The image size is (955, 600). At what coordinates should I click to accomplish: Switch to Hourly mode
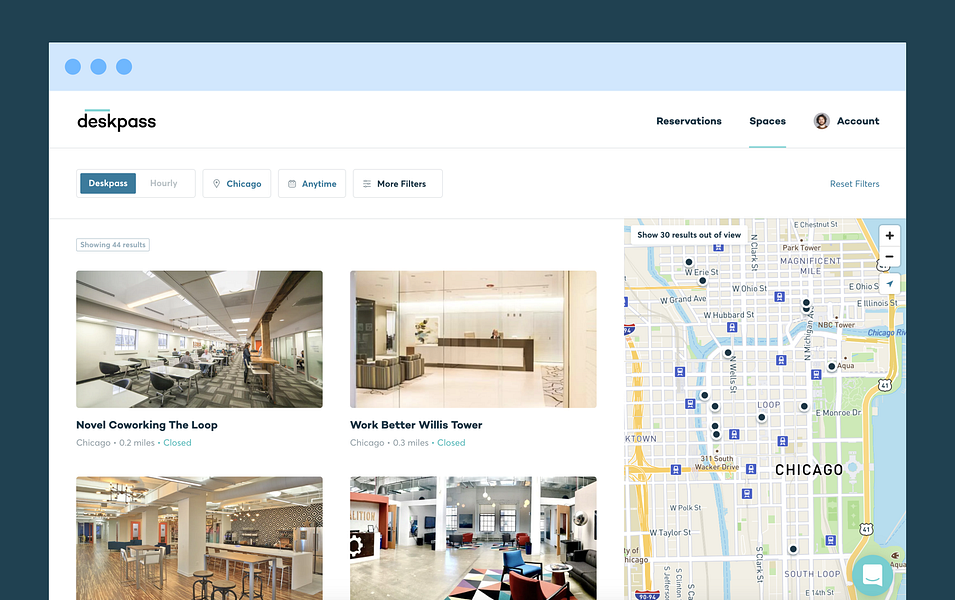(x=163, y=183)
